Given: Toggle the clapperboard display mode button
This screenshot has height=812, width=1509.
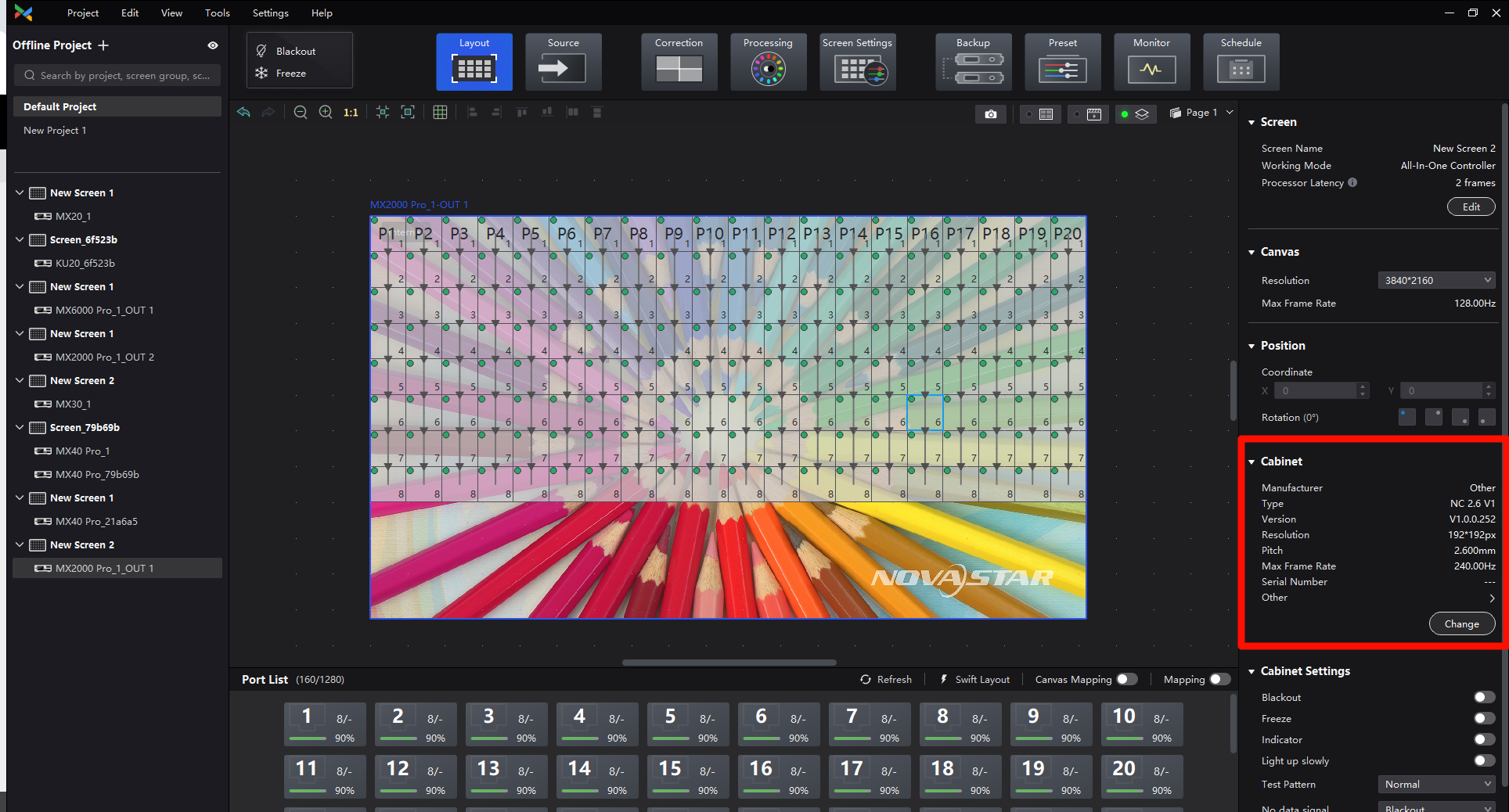Looking at the screenshot, I should coord(1088,114).
